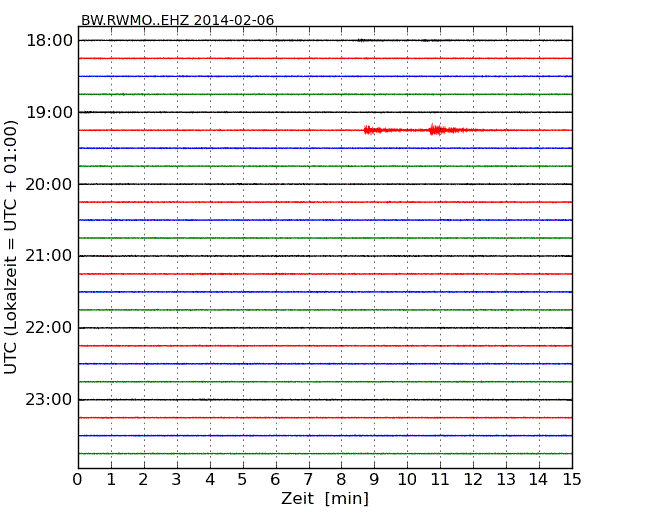Click the 23:00 time label
Image resolution: width=650 pixels, height=520 pixels.
click(x=49, y=400)
